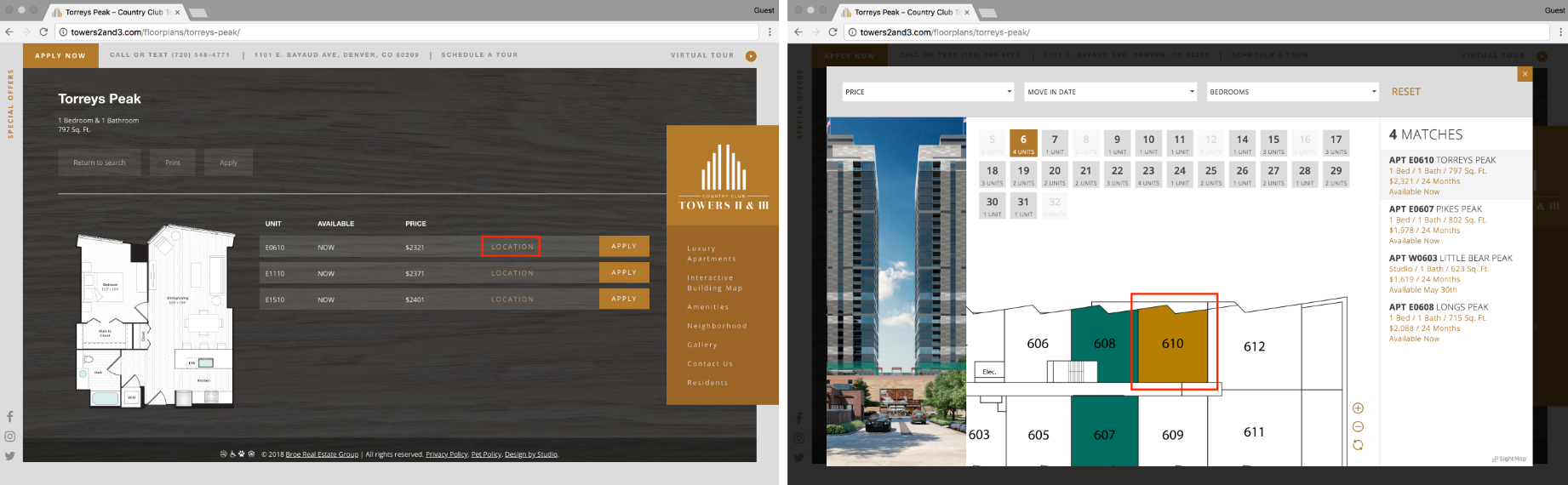Open Luxury Apartments in side menu

[x=712, y=254]
